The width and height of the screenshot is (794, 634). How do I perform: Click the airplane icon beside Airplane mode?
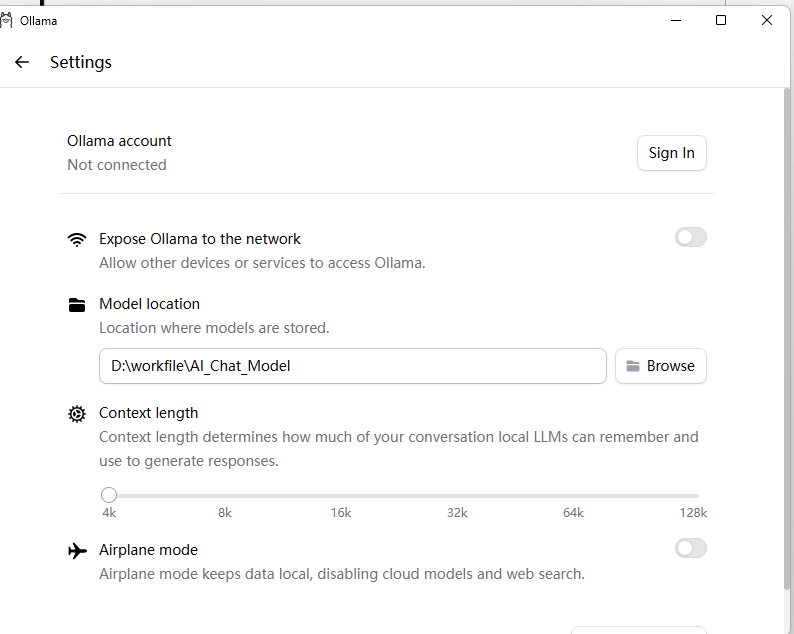77,550
